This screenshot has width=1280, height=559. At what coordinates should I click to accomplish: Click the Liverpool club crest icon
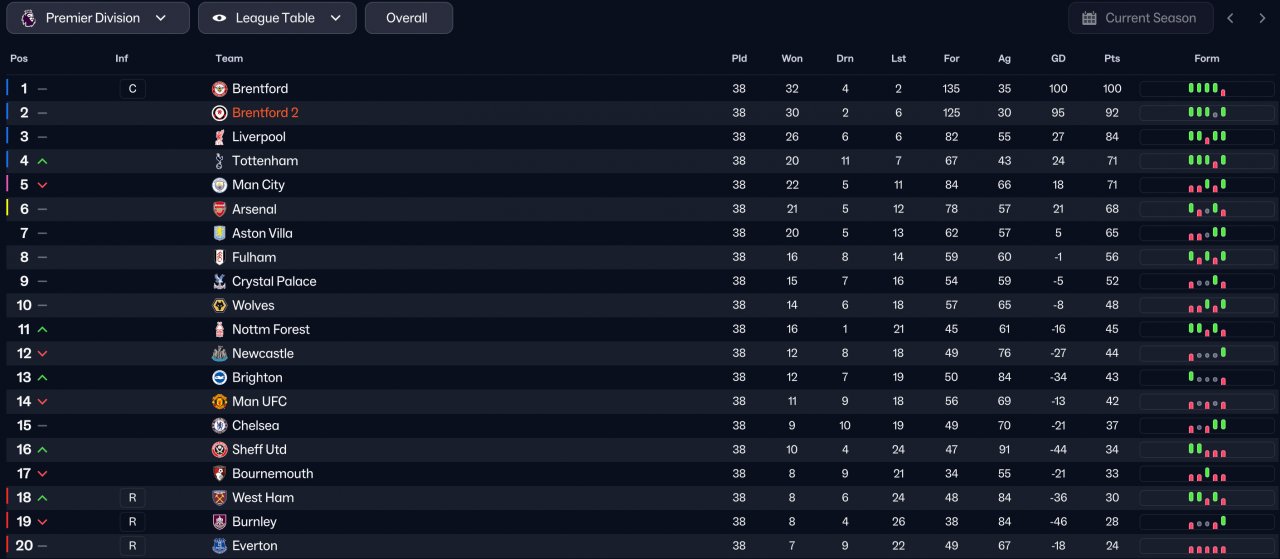[x=220, y=137]
